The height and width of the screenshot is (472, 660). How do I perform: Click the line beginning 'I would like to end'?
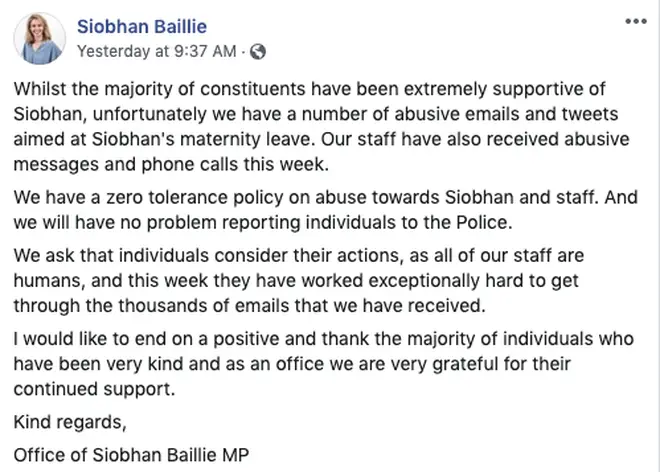[323, 339]
